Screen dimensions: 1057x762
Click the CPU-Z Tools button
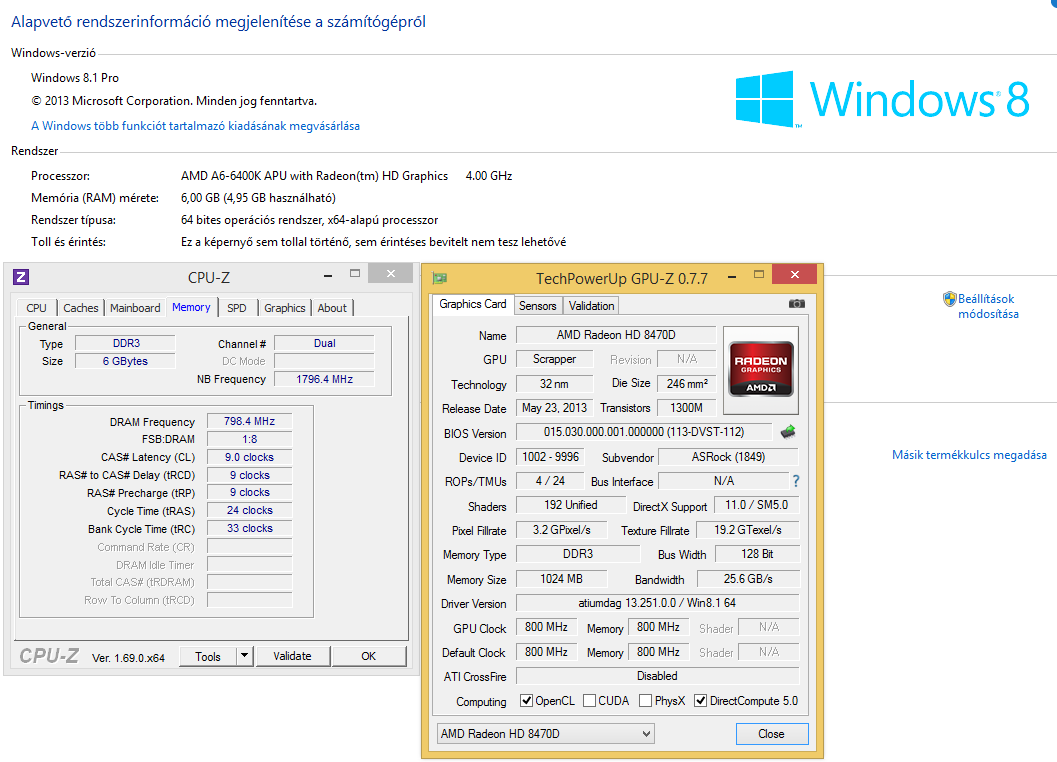pyautogui.click(x=208, y=656)
